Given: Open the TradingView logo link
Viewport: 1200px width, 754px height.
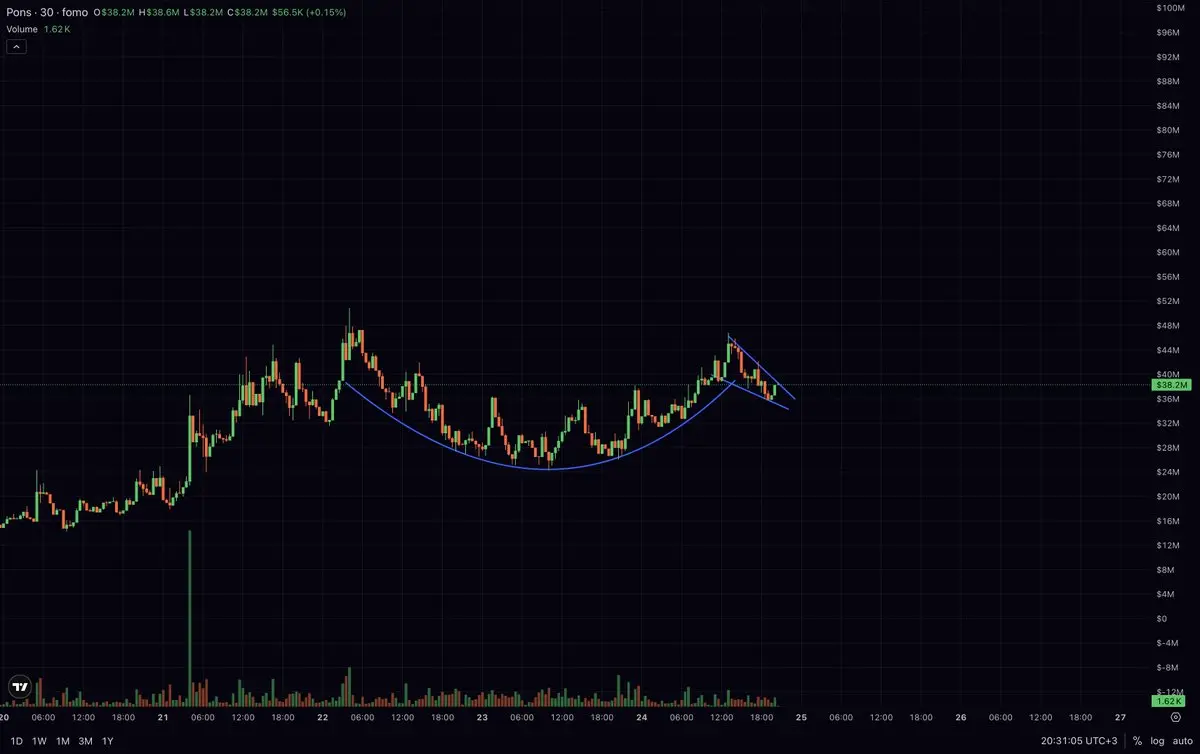Looking at the screenshot, I should click(20, 687).
